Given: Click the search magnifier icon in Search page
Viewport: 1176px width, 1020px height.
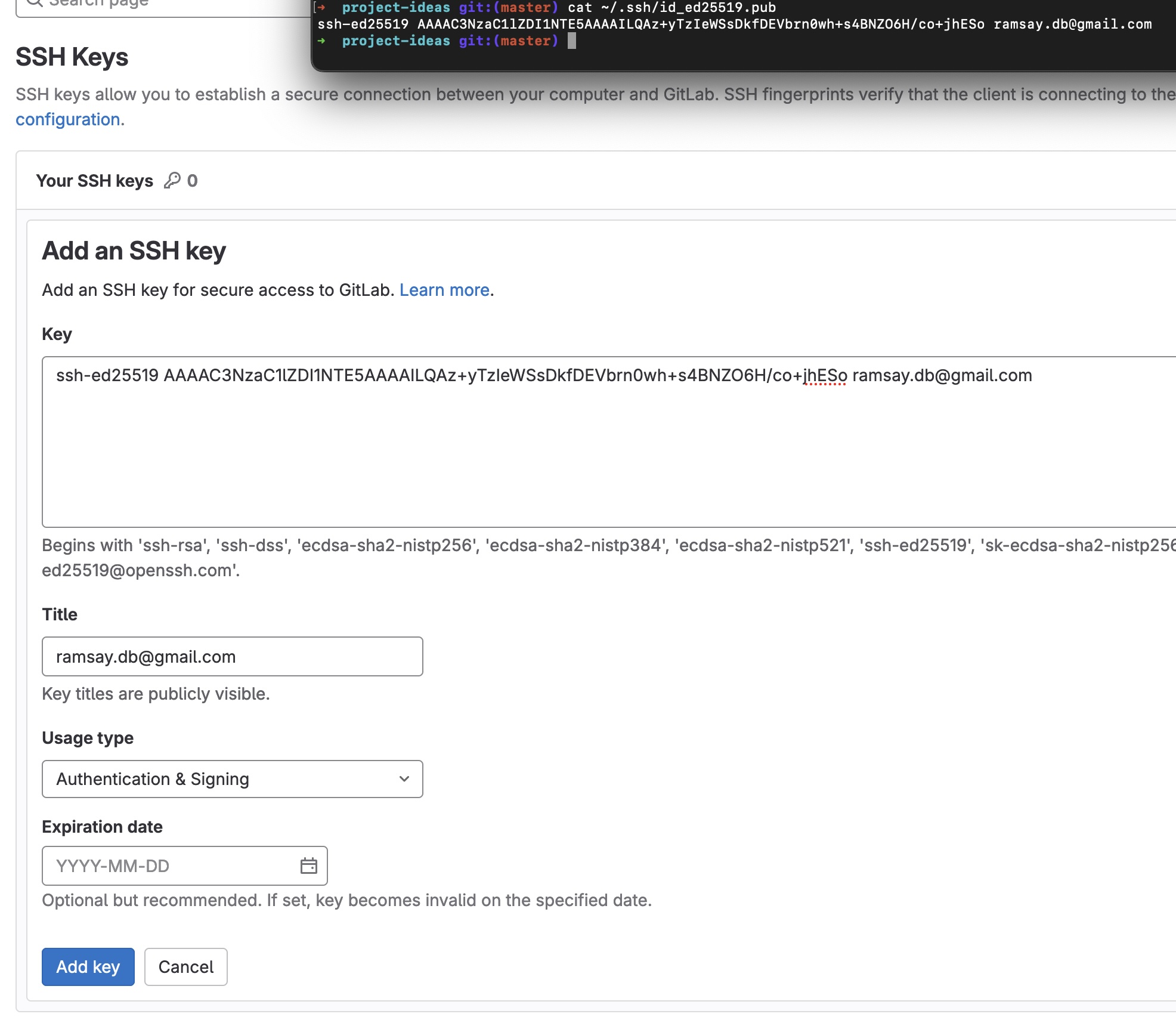Looking at the screenshot, I should (34, 4).
